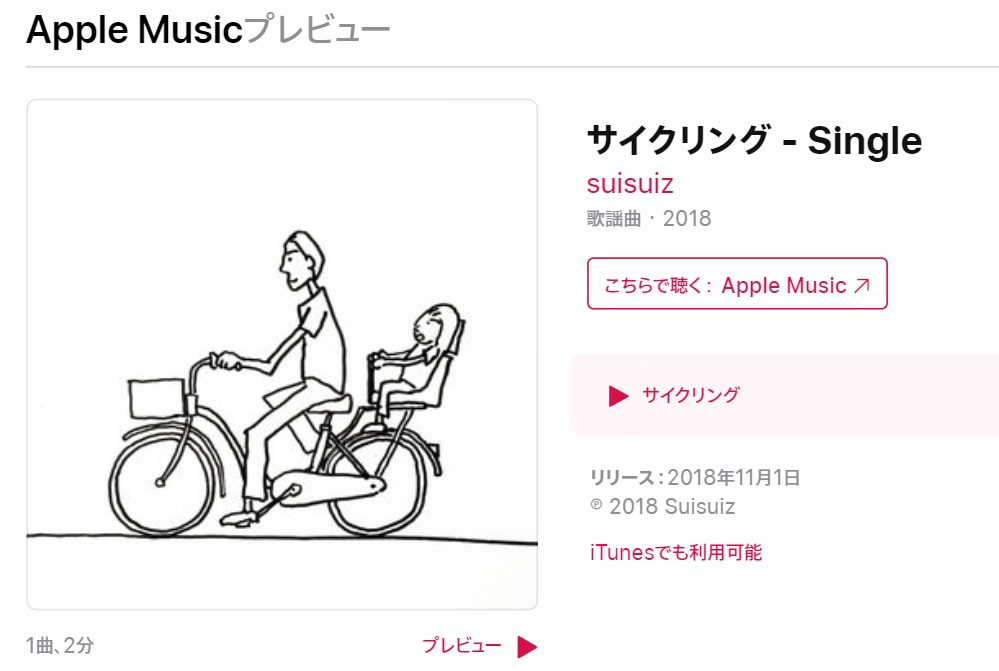This screenshot has width=999, height=671.
Task: Click the 1曲、2分 song count text
Action: (60, 646)
